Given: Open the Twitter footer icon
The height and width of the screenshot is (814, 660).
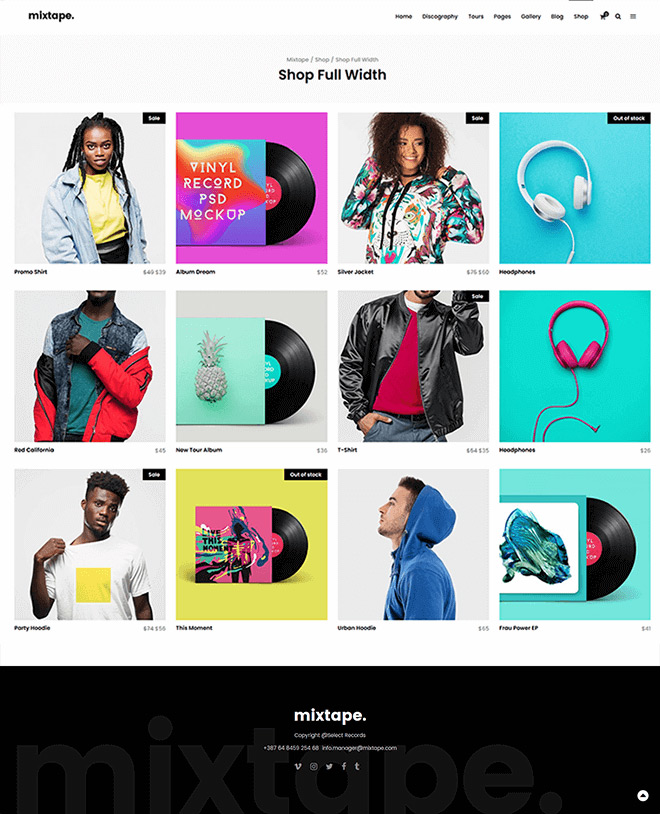Looking at the screenshot, I should (x=329, y=766).
